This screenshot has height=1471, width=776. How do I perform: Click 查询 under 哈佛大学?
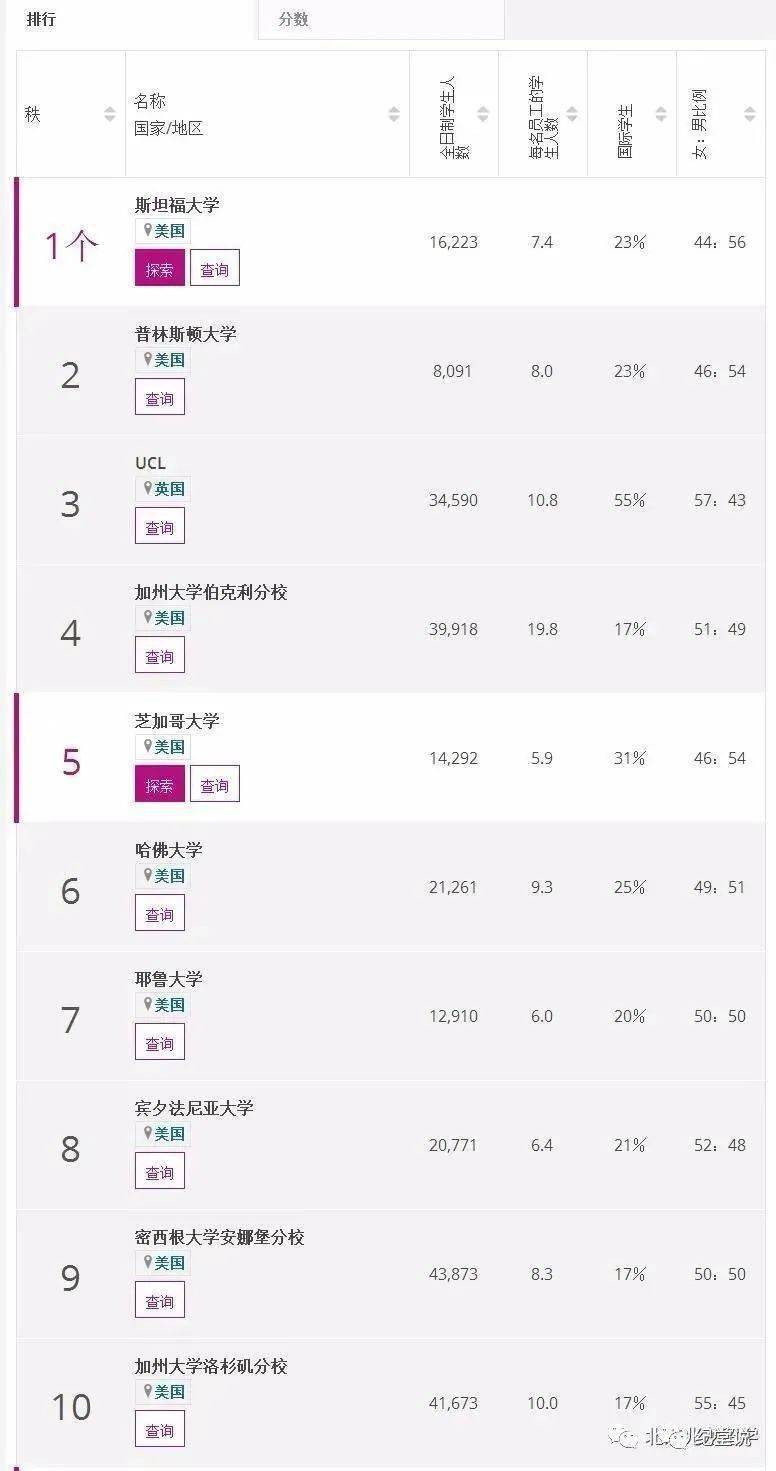tap(160, 914)
